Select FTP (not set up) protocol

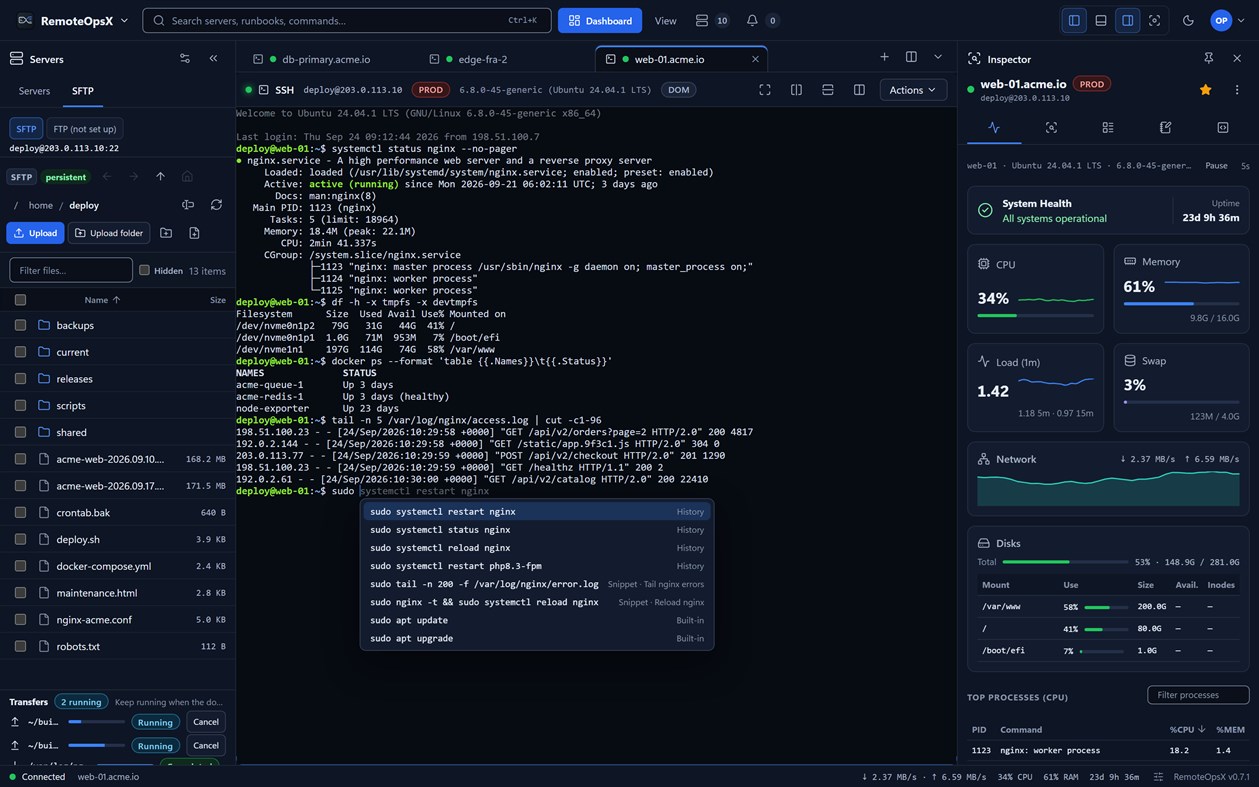[85, 129]
